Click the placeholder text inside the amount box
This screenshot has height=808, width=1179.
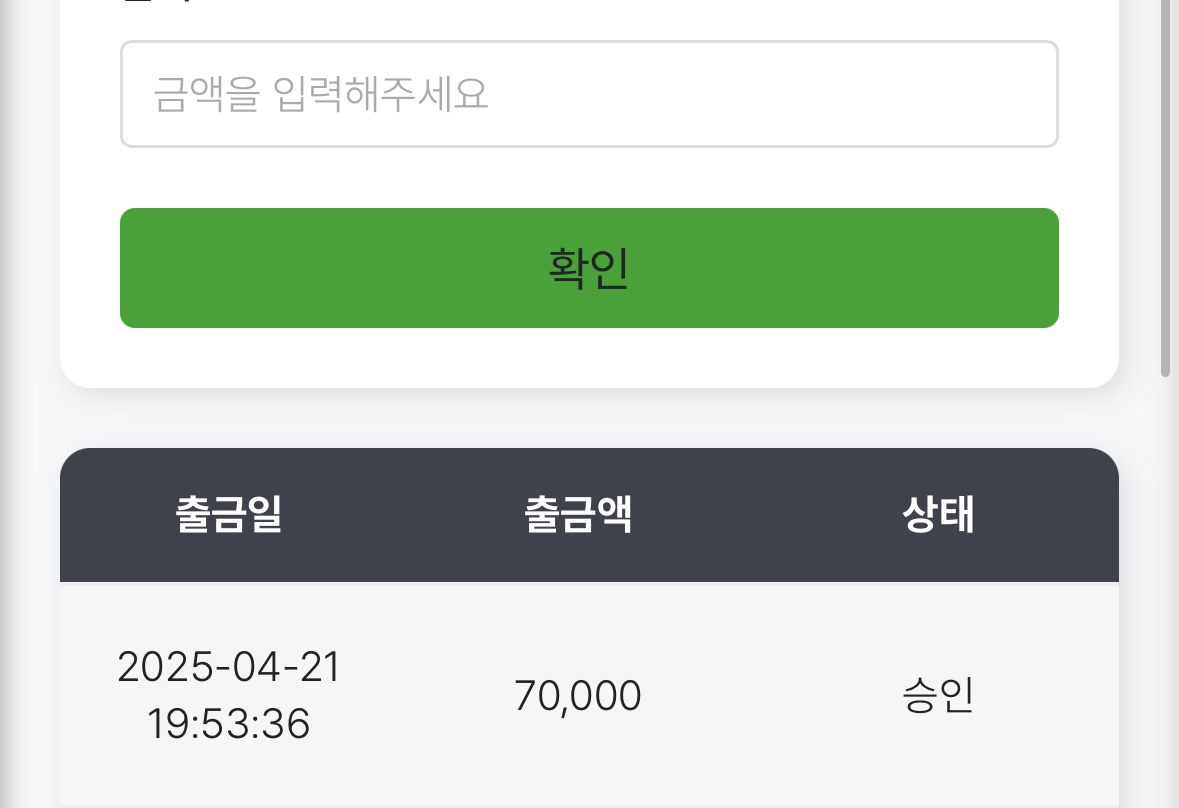[x=321, y=94]
